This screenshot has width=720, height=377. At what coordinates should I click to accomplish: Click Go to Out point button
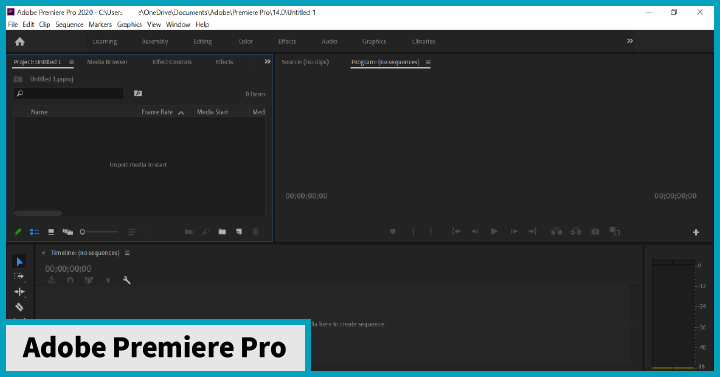[533, 231]
